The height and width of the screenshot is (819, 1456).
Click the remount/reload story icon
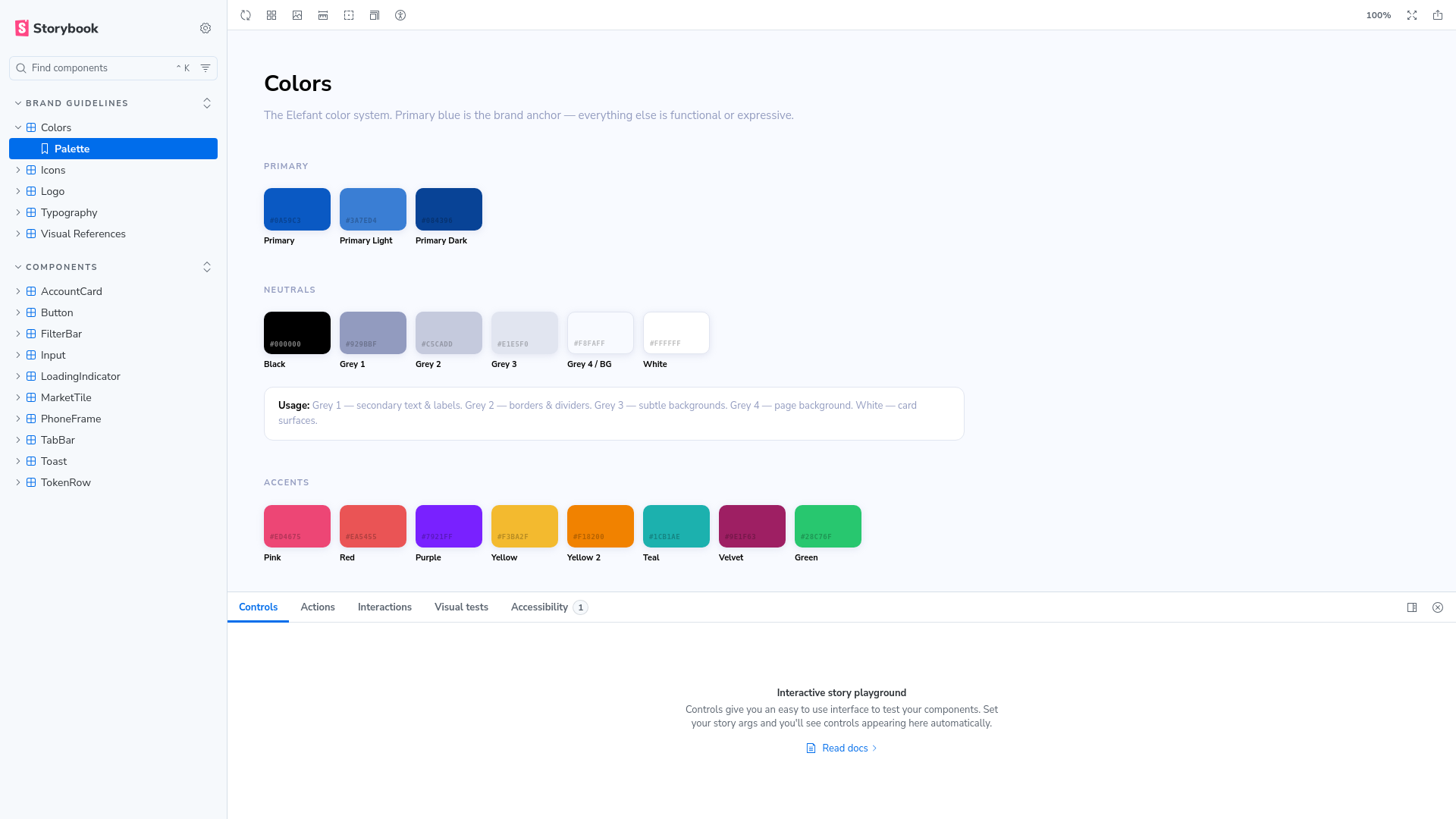coord(246,15)
